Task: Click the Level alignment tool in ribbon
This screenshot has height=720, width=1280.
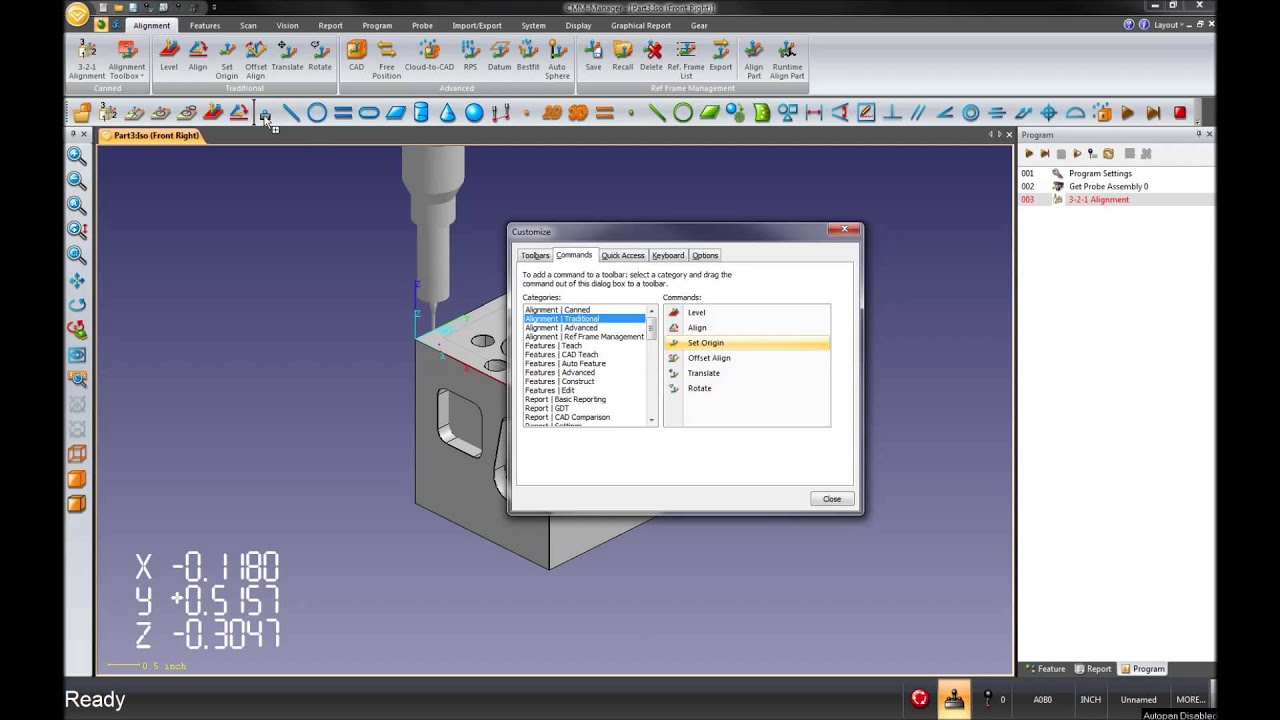Action: (169, 56)
